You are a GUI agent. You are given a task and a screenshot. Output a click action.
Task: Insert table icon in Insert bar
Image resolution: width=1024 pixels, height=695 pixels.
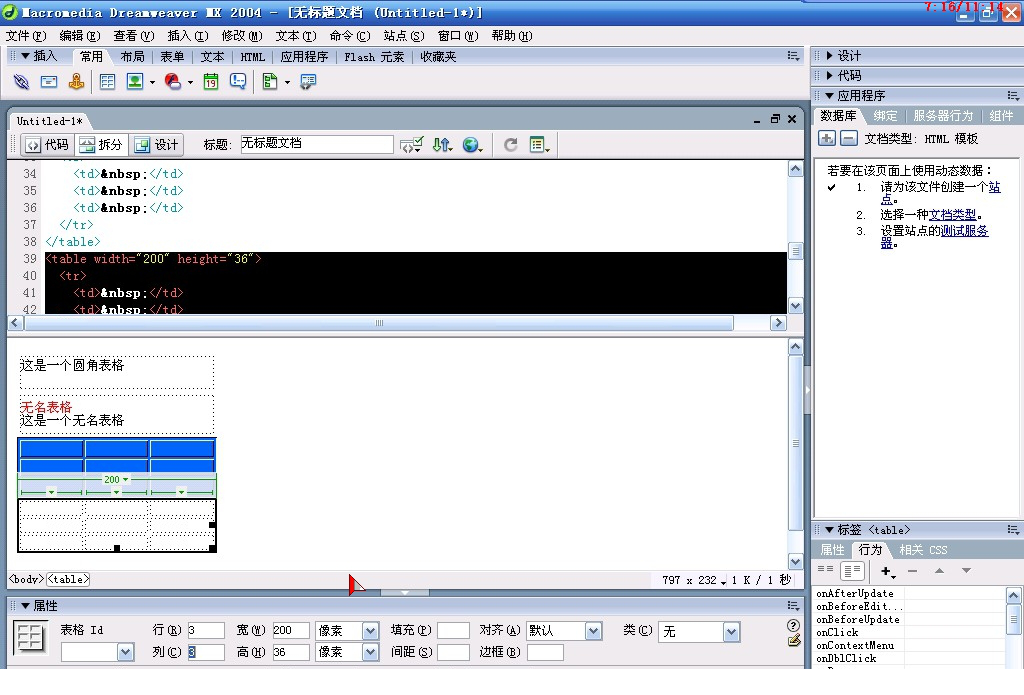pyautogui.click(x=107, y=82)
